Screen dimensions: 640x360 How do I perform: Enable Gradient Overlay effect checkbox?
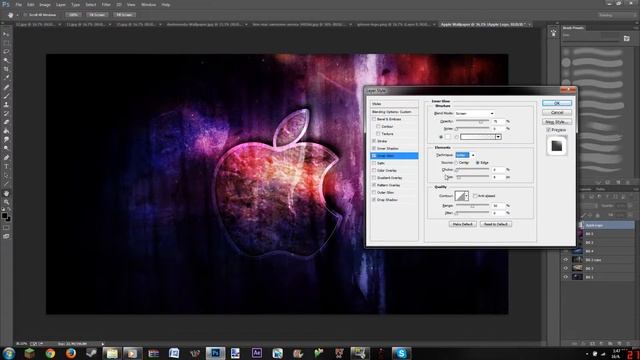tap(373, 178)
